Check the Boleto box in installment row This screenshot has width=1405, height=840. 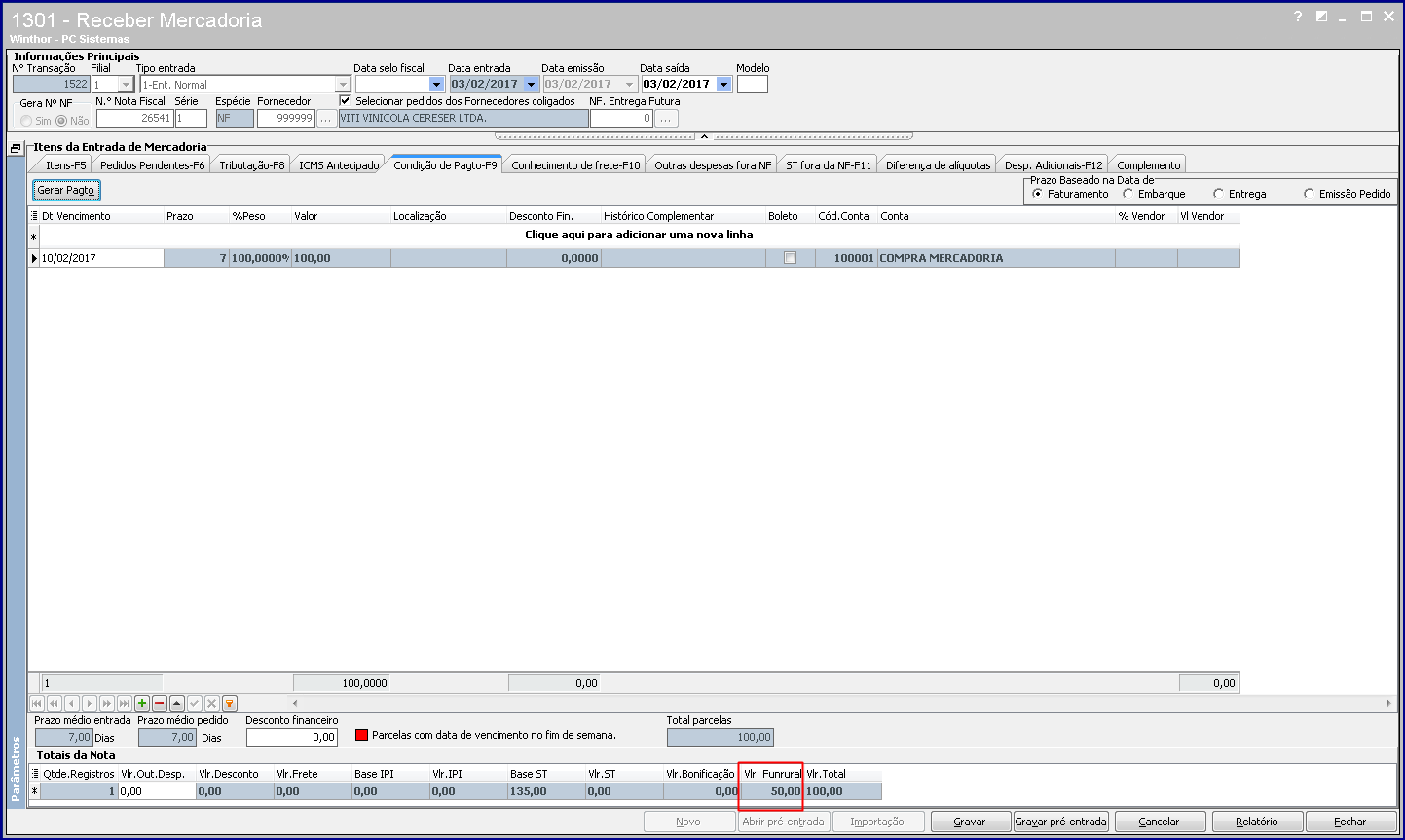tap(790, 258)
